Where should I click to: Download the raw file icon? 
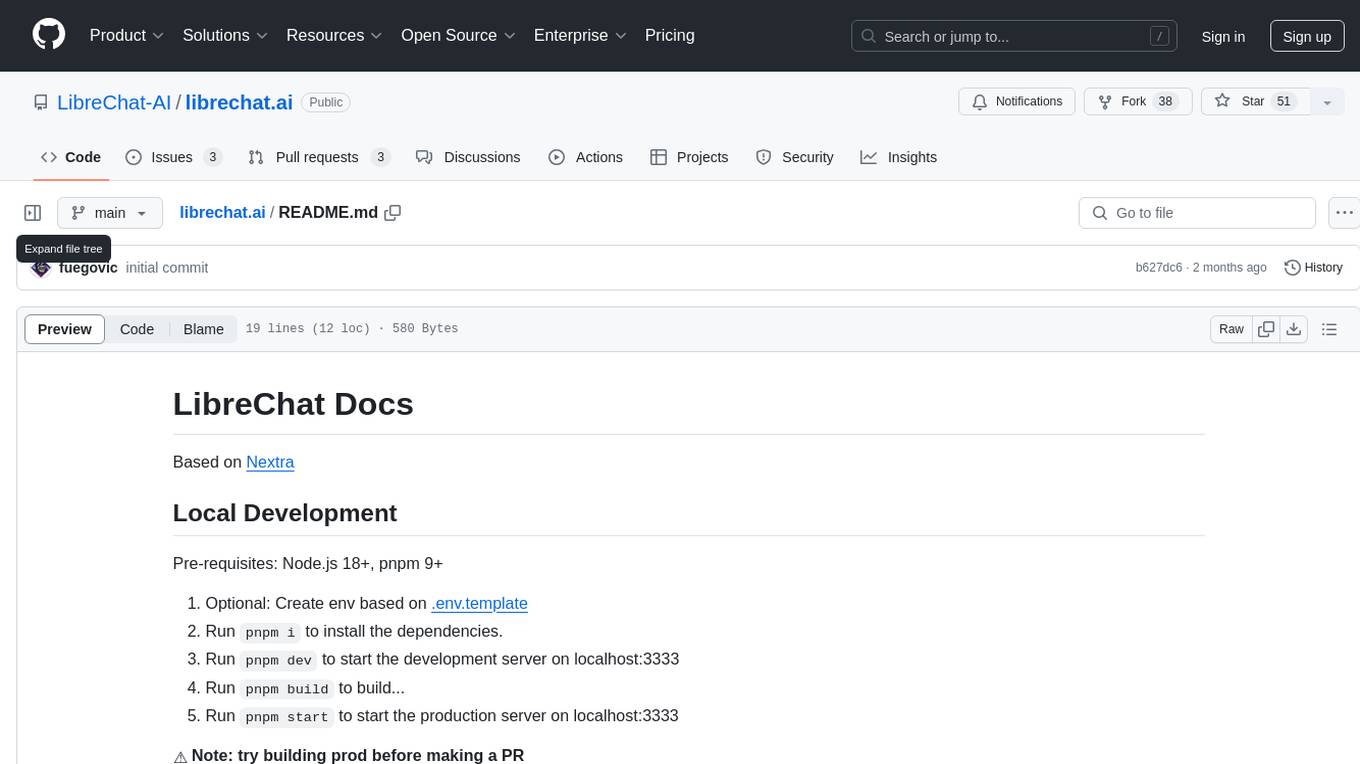(1294, 329)
